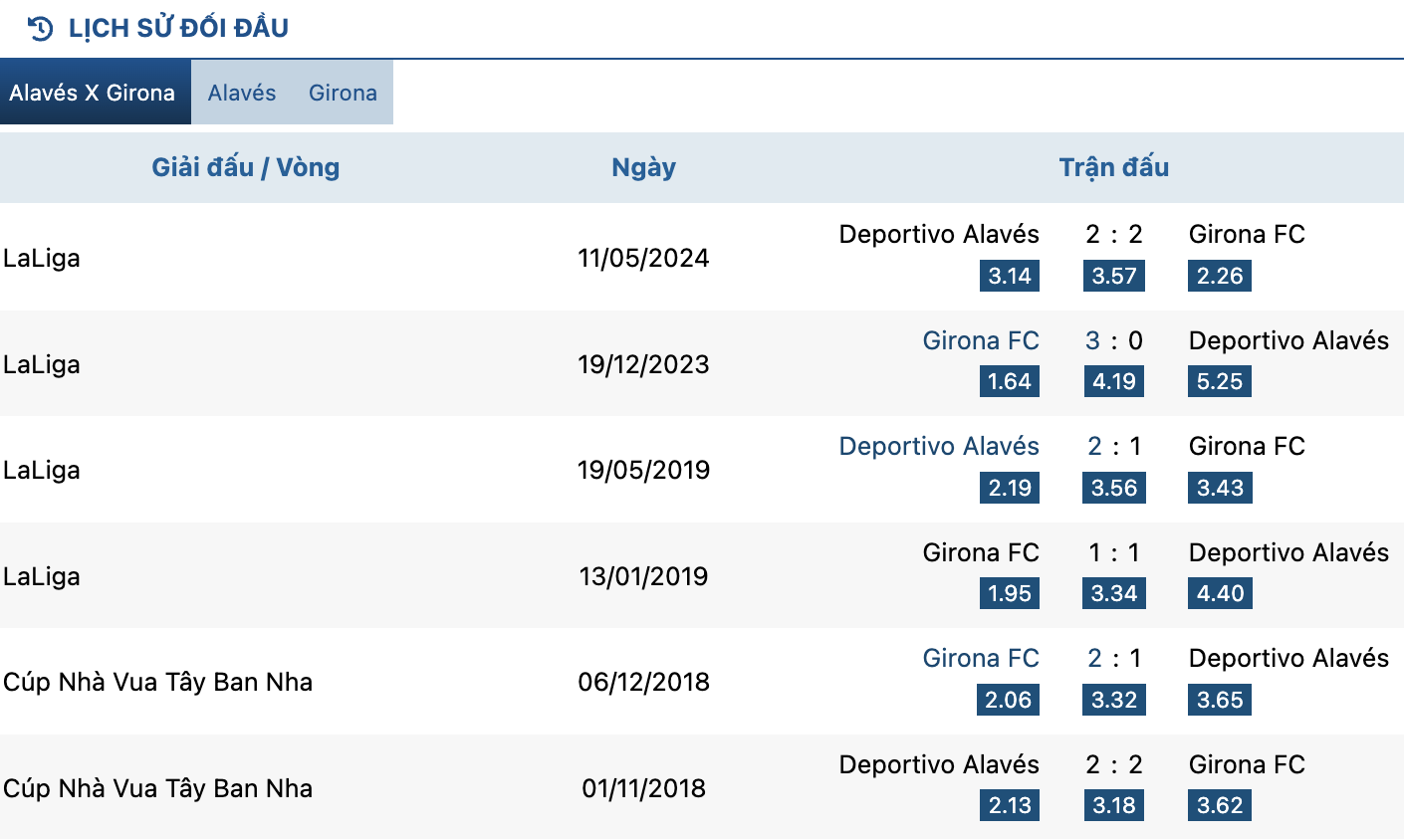Viewport: 1404px width, 840px height.
Task: Click the history clock icon beside LỊCH SỬ ĐỐI ĐẦU
Action: pyautogui.click(x=41, y=28)
